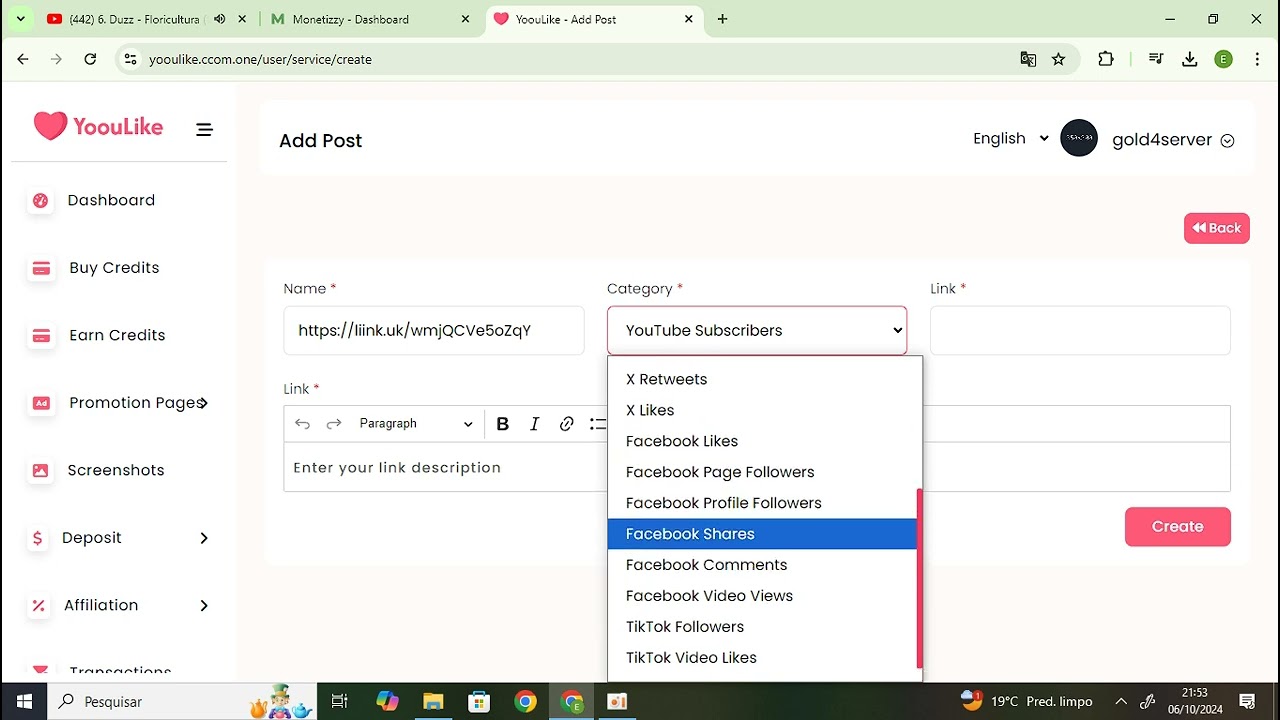Click the Affiliation percent icon
1280x720 pixels.
coord(38,605)
